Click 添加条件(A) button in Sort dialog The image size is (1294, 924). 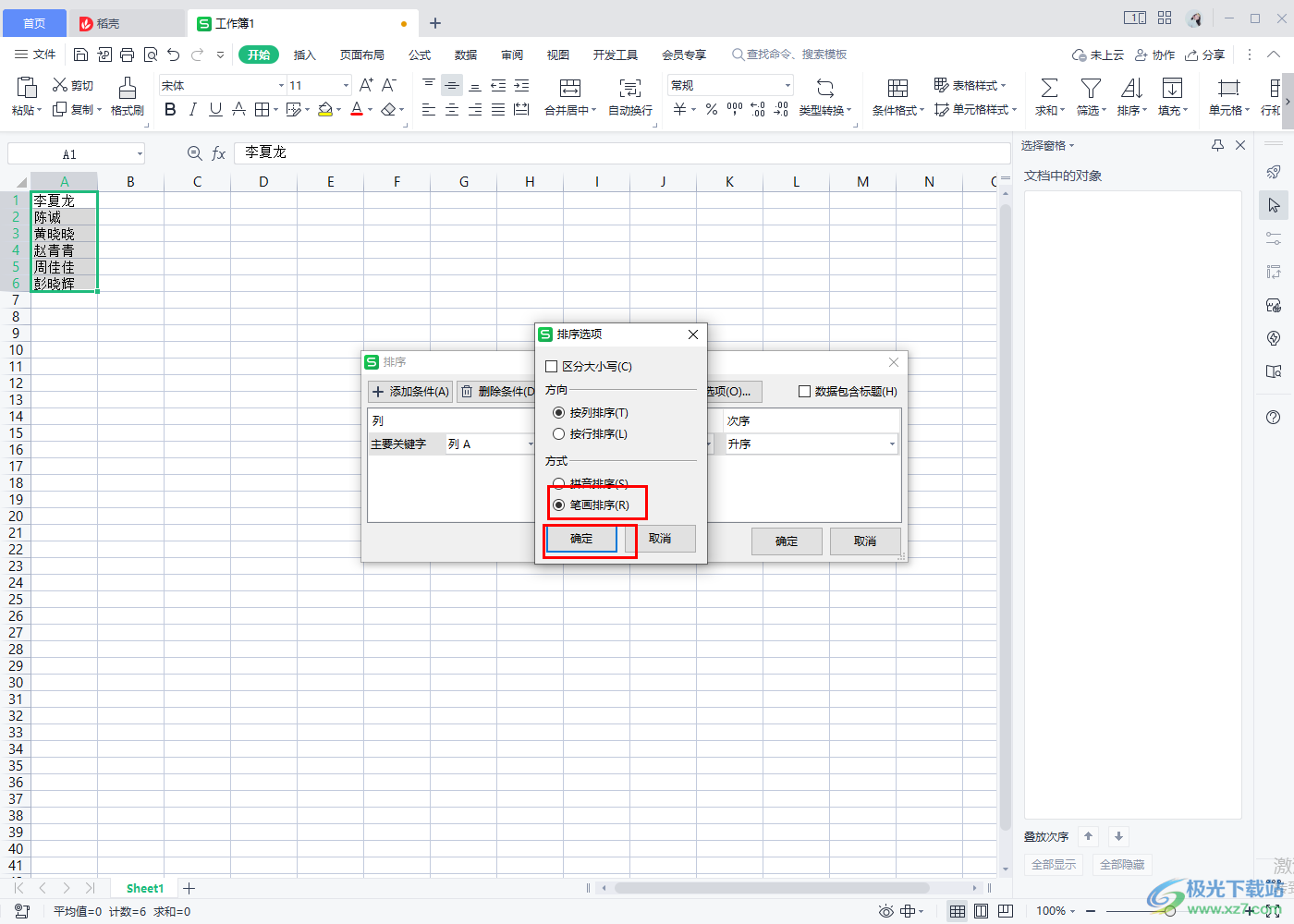pyautogui.click(x=410, y=392)
